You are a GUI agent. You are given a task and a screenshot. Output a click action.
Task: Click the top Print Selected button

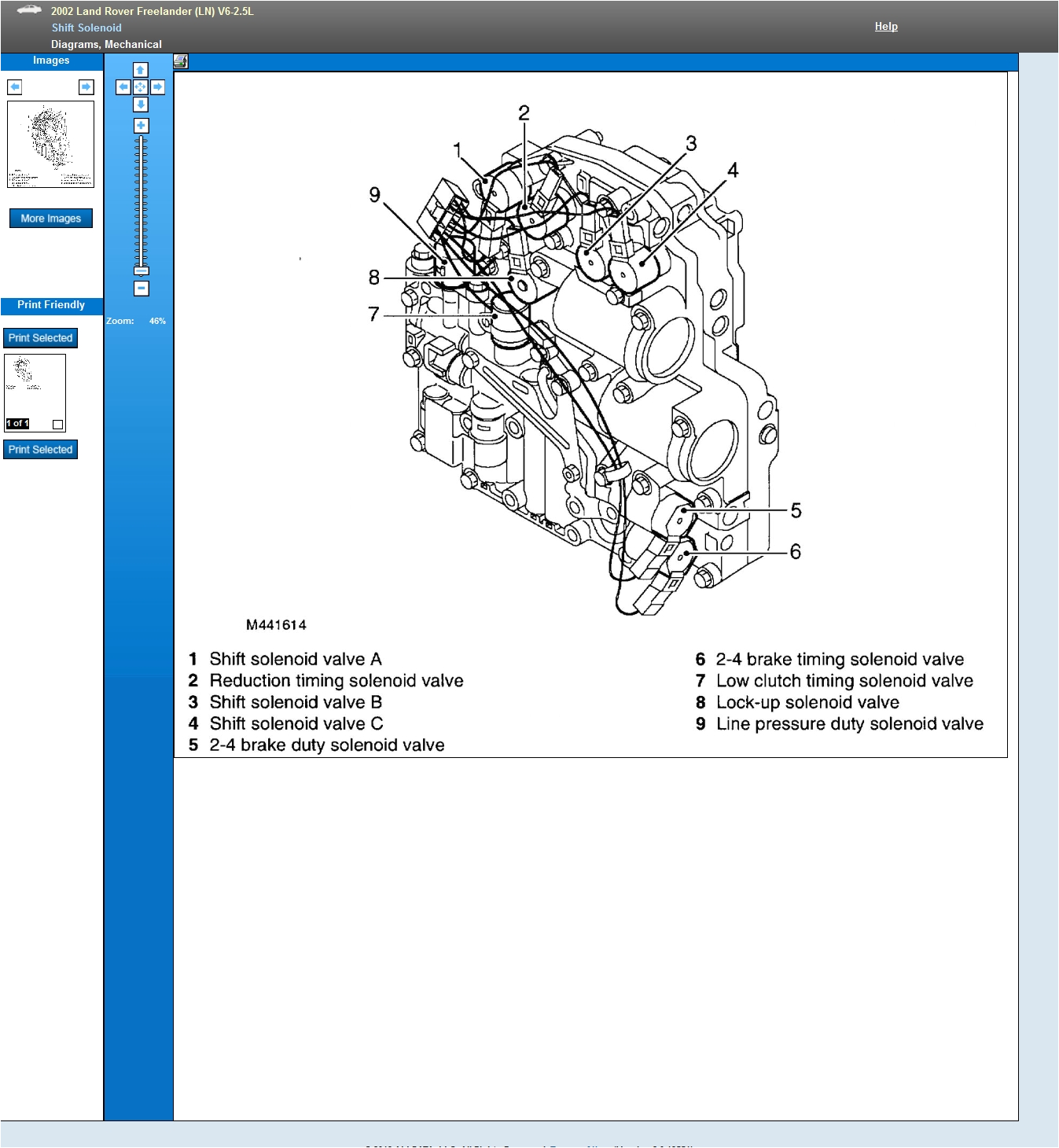[x=40, y=338]
